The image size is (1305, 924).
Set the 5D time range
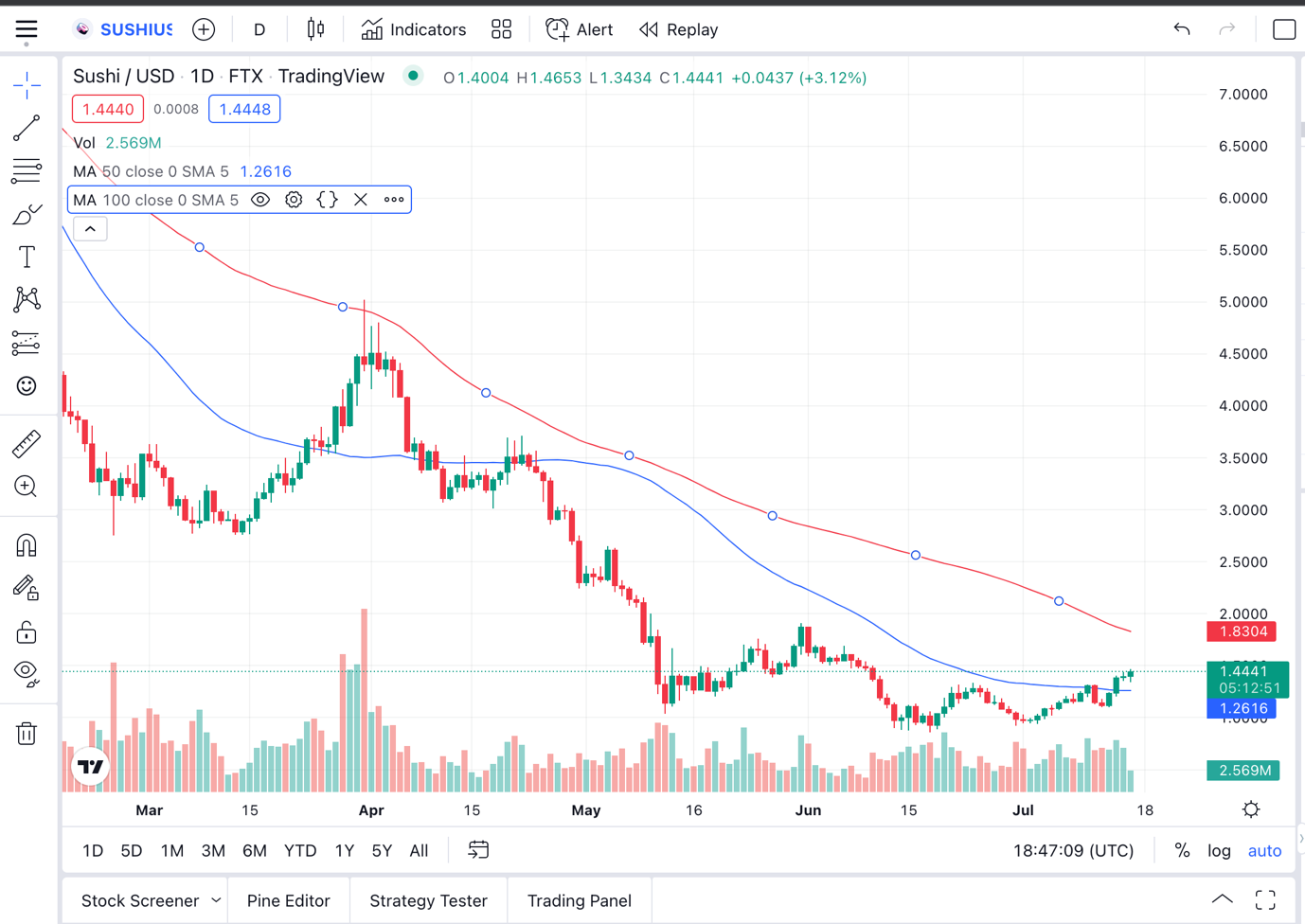coord(132,851)
